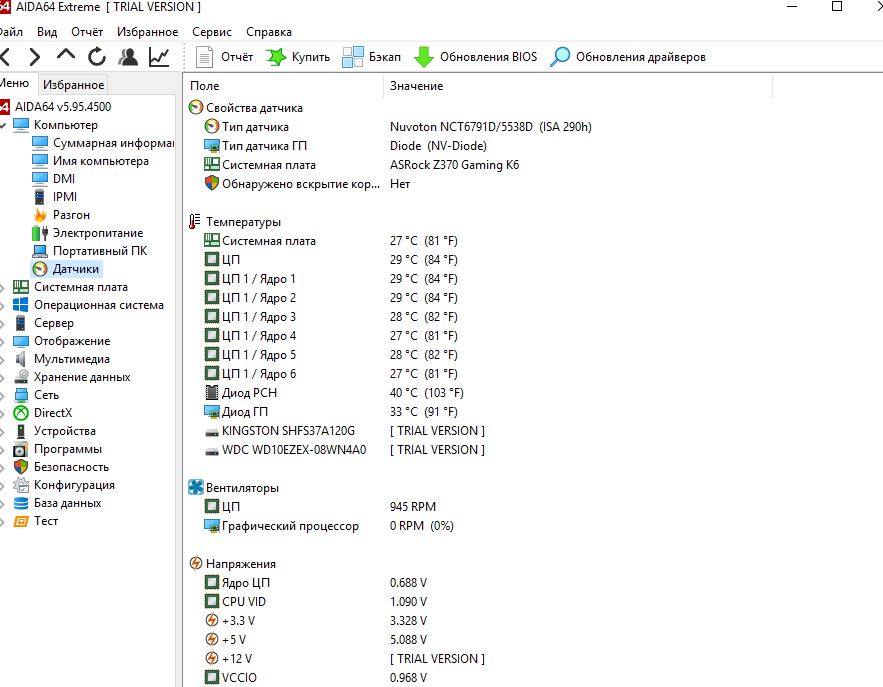The width and height of the screenshot is (883, 687).
Task: Click the Значение column header
Action: tap(578, 86)
